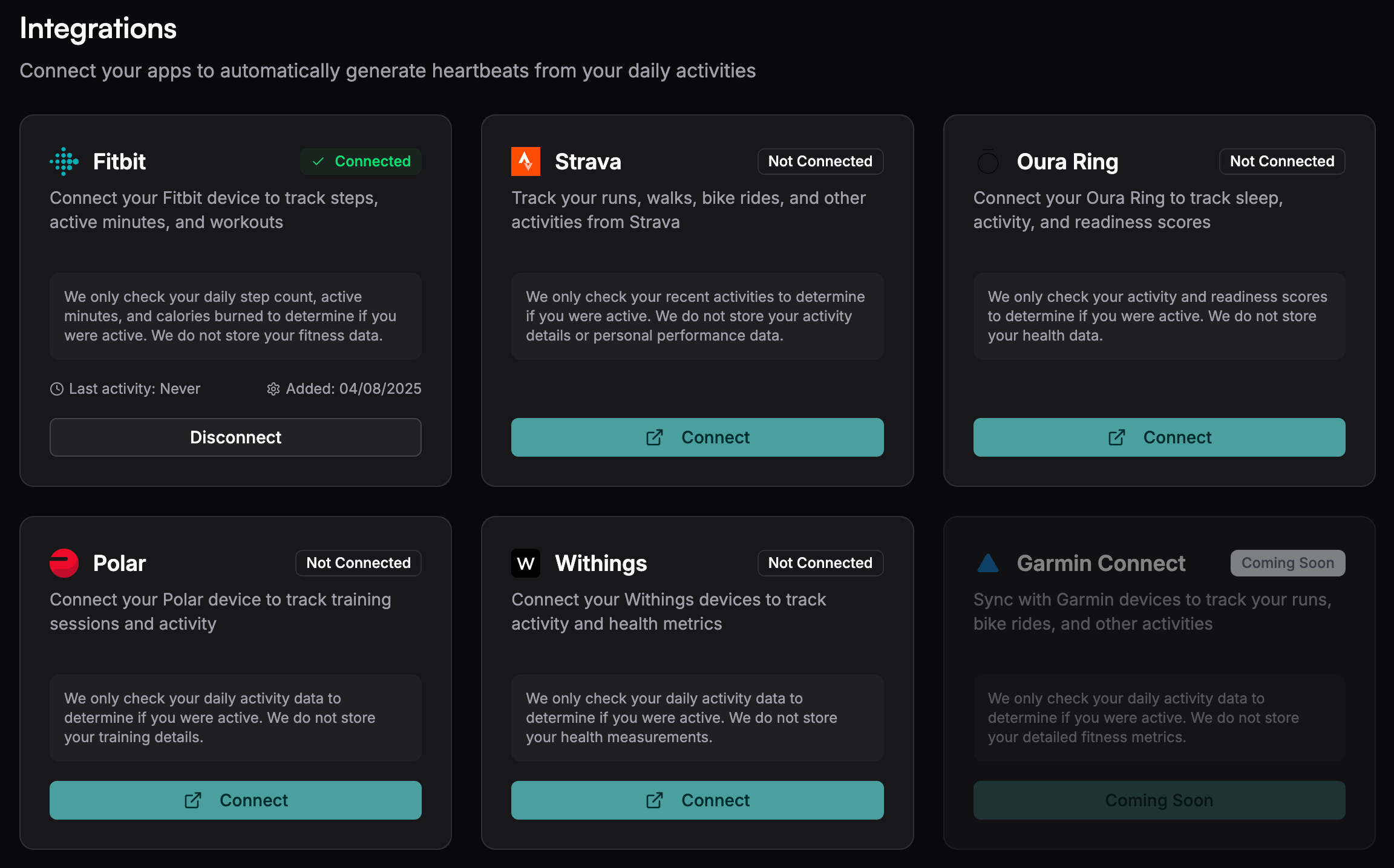The height and width of the screenshot is (868, 1394).
Task: Click 'Connect your Oura Ring to track' description
Action: (x=1128, y=210)
